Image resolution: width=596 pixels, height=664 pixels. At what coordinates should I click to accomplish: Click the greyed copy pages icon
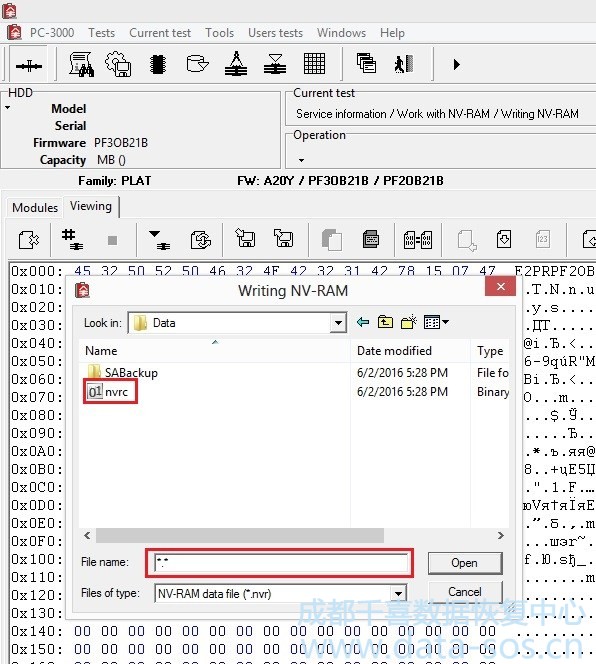[331, 240]
